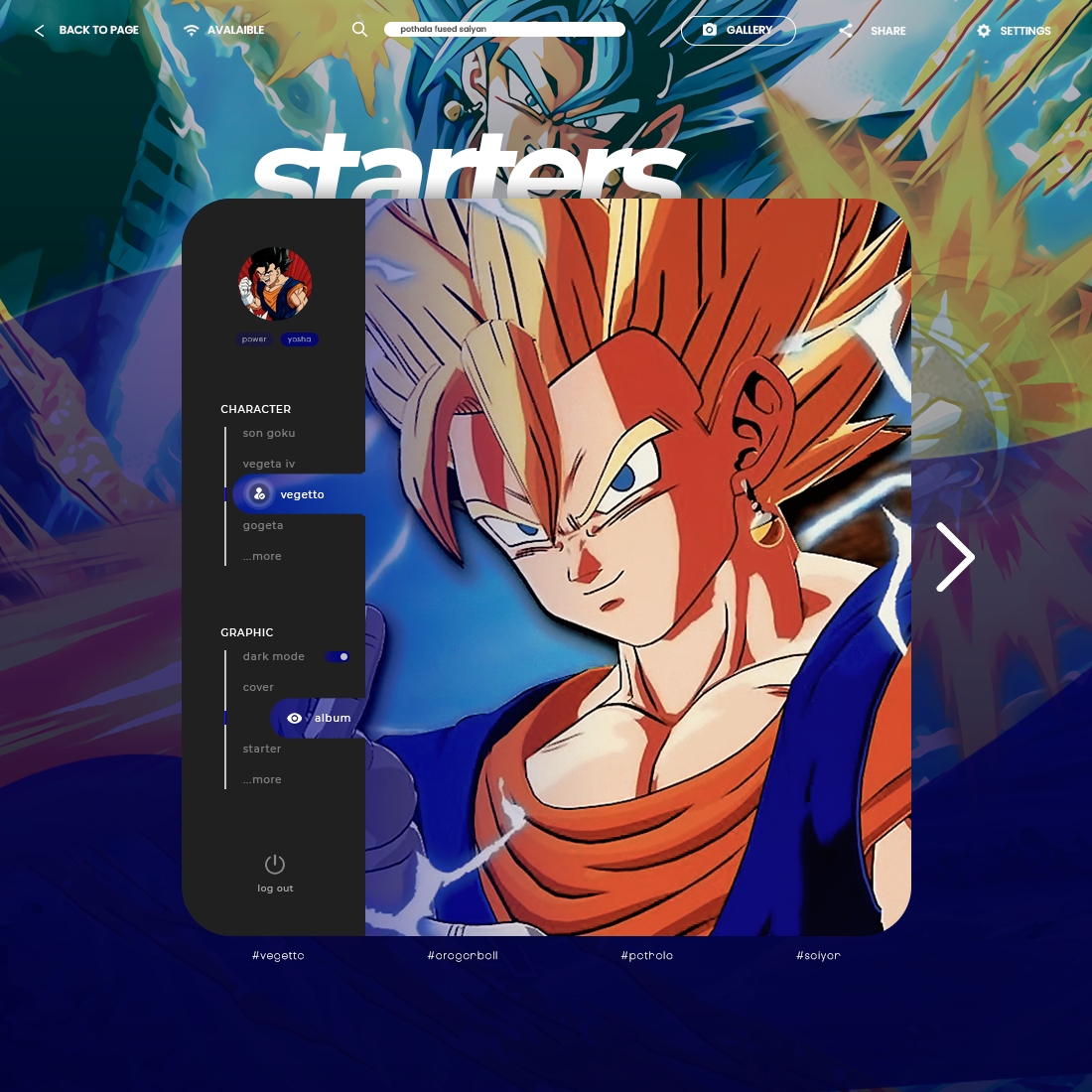This screenshot has width=1092, height=1092.
Task: Click the CHARACTER section heading
Action: point(255,409)
